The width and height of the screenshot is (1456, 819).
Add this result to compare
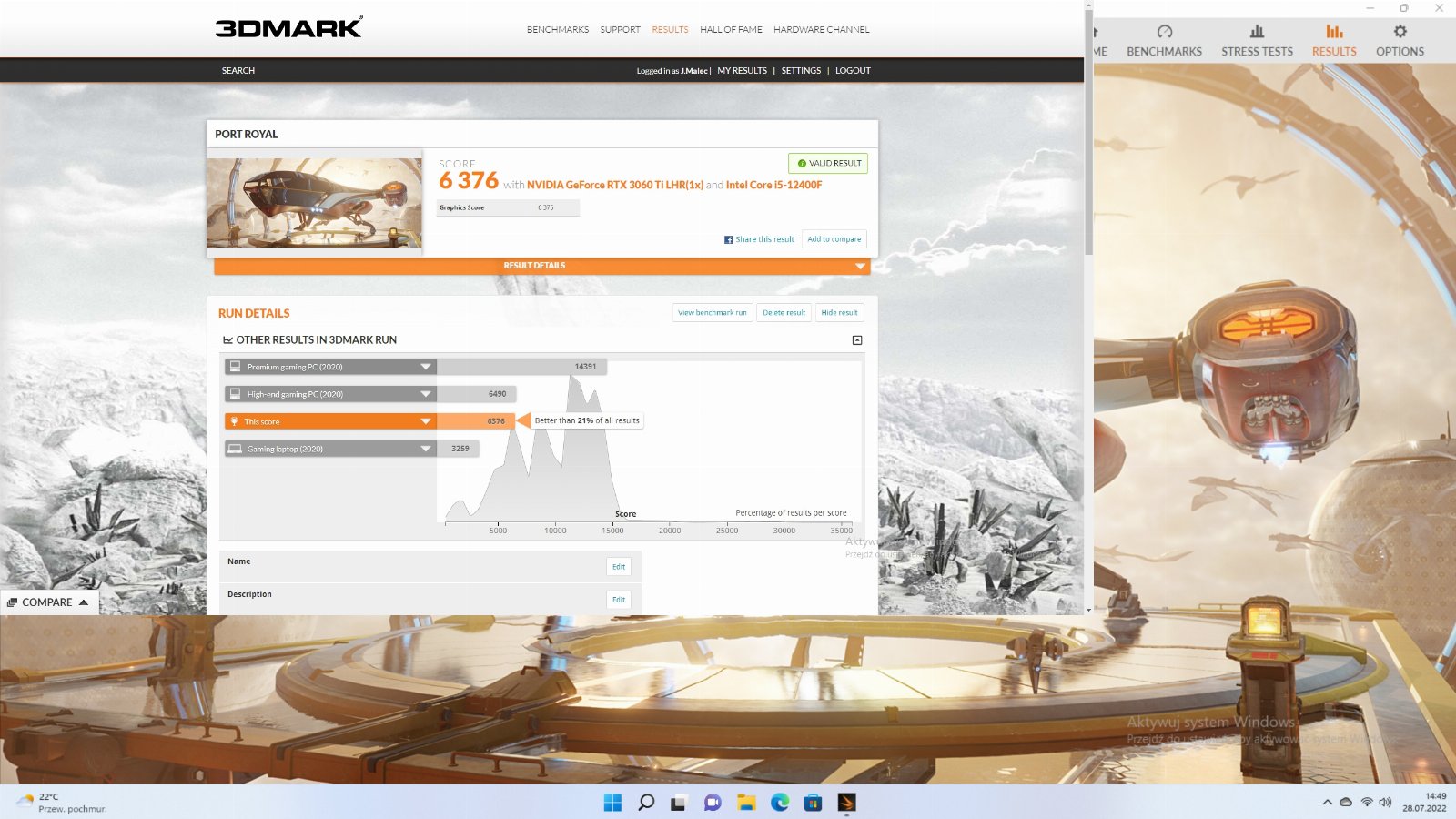(834, 239)
